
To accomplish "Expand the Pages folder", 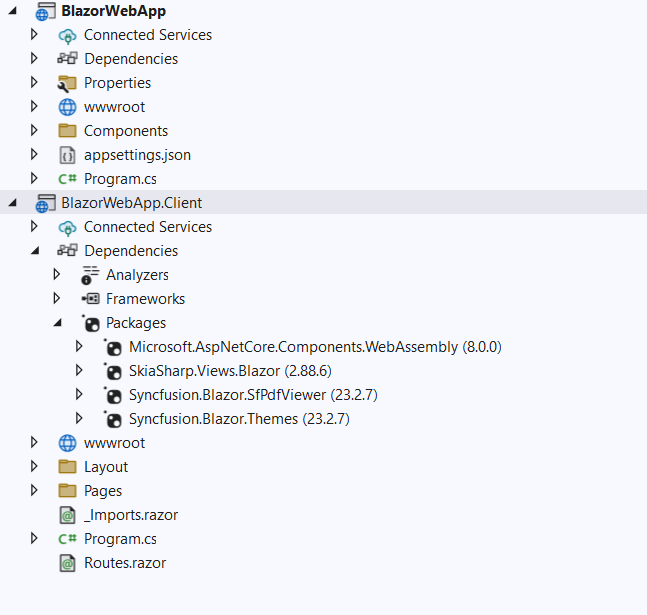I will point(34,490).
